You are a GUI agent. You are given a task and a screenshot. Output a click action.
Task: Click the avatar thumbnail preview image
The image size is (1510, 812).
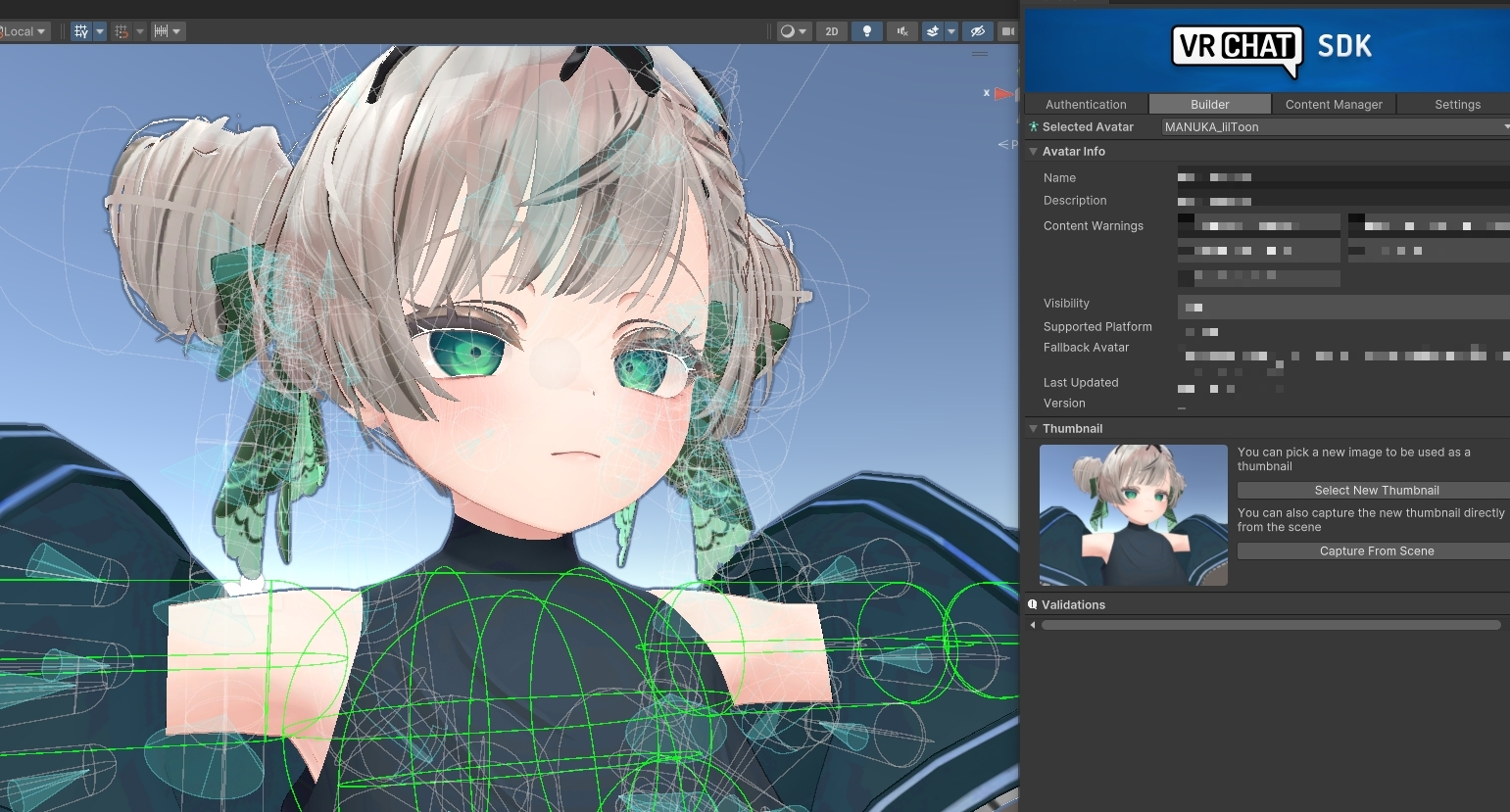(1133, 515)
